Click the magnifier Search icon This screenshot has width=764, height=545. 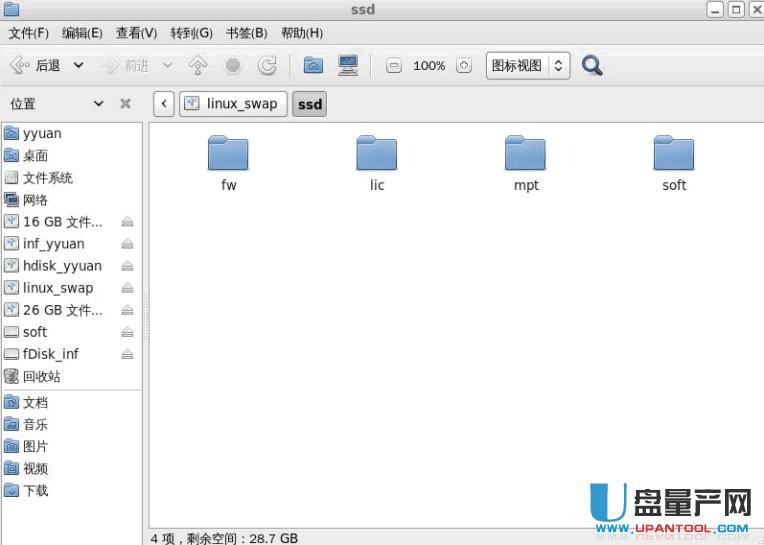592,66
